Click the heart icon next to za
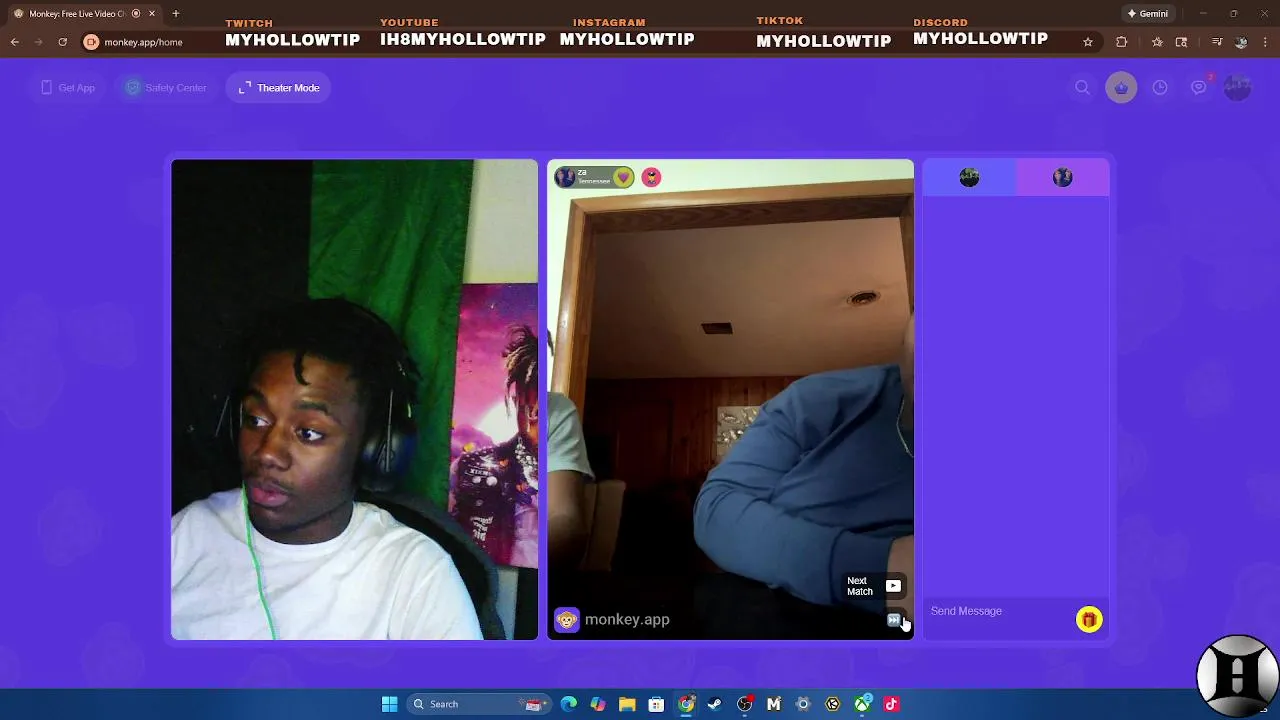This screenshot has width=1280, height=720. pos(623,177)
